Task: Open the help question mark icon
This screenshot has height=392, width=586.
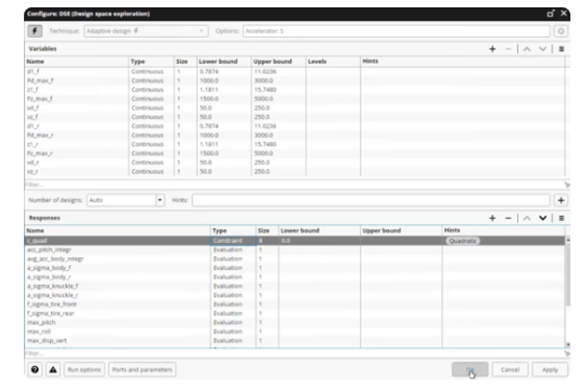Action: pyautogui.click(x=35, y=370)
